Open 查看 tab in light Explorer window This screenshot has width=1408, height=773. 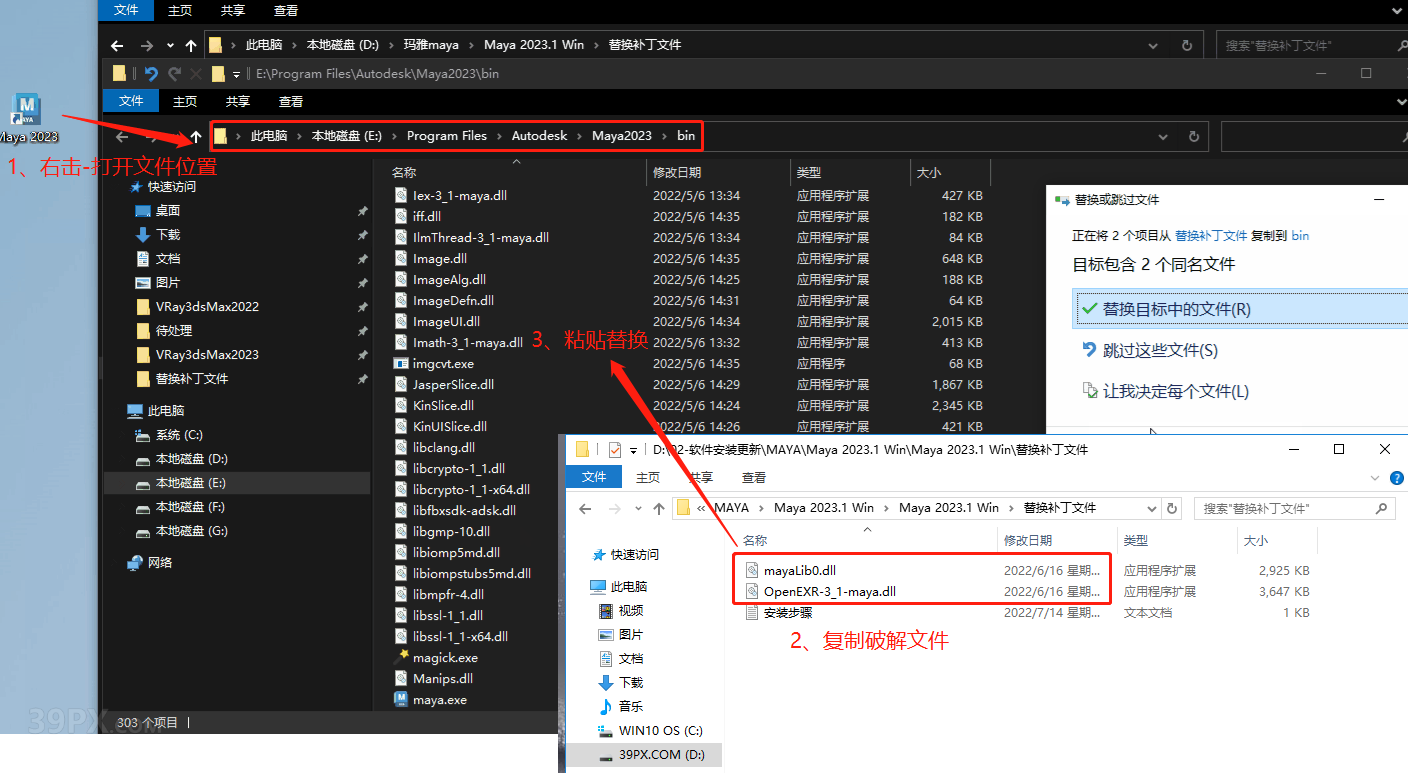pos(754,477)
